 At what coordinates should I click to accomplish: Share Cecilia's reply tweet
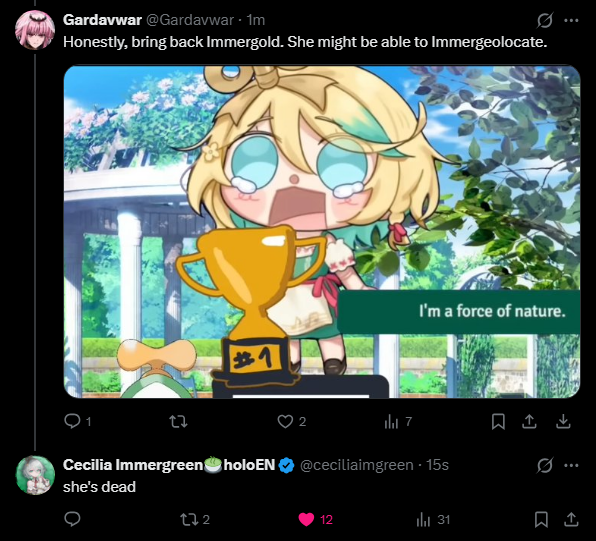point(571,519)
